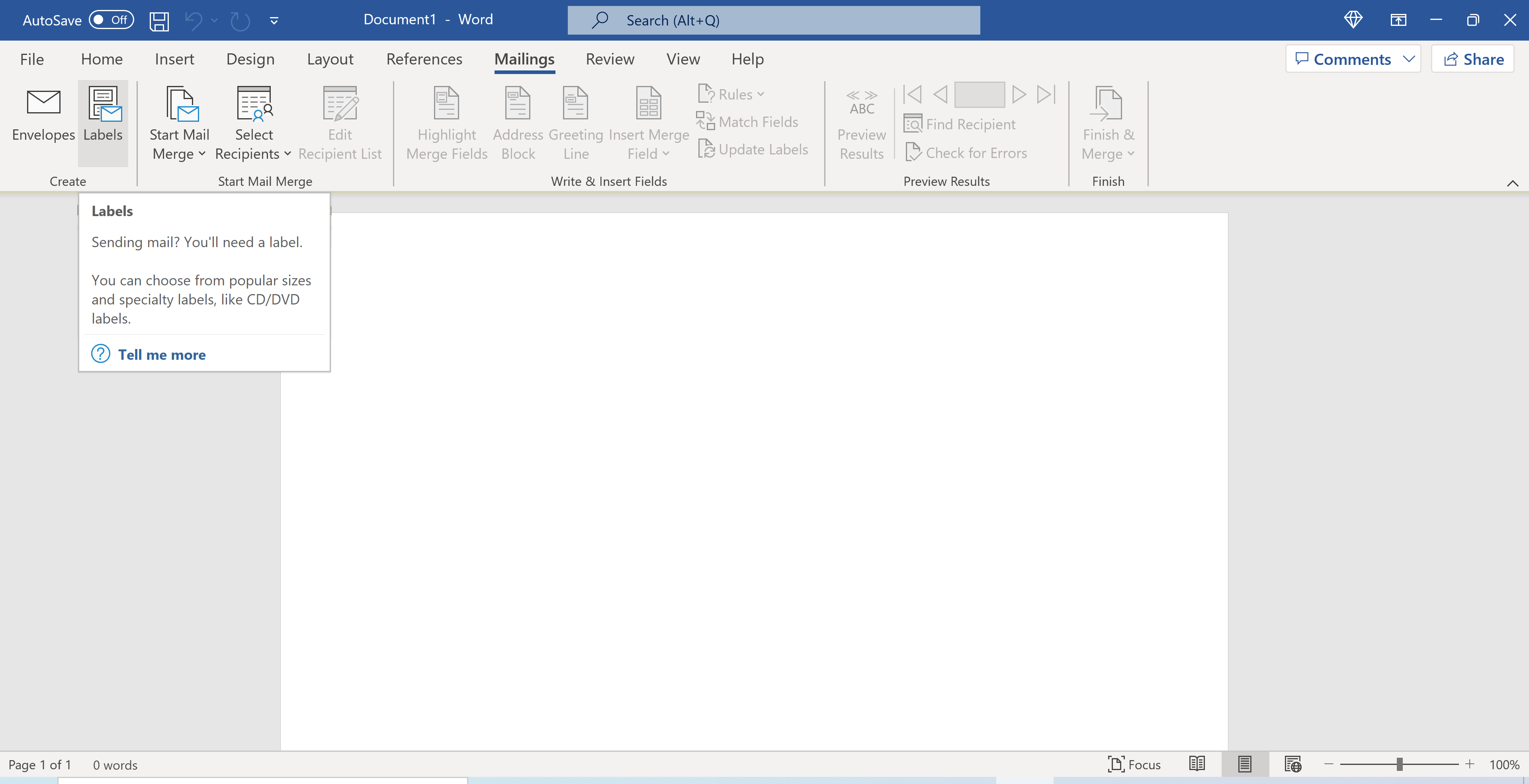This screenshot has width=1529, height=784.
Task: Click Tell me more link
Action: pos(161,353)
